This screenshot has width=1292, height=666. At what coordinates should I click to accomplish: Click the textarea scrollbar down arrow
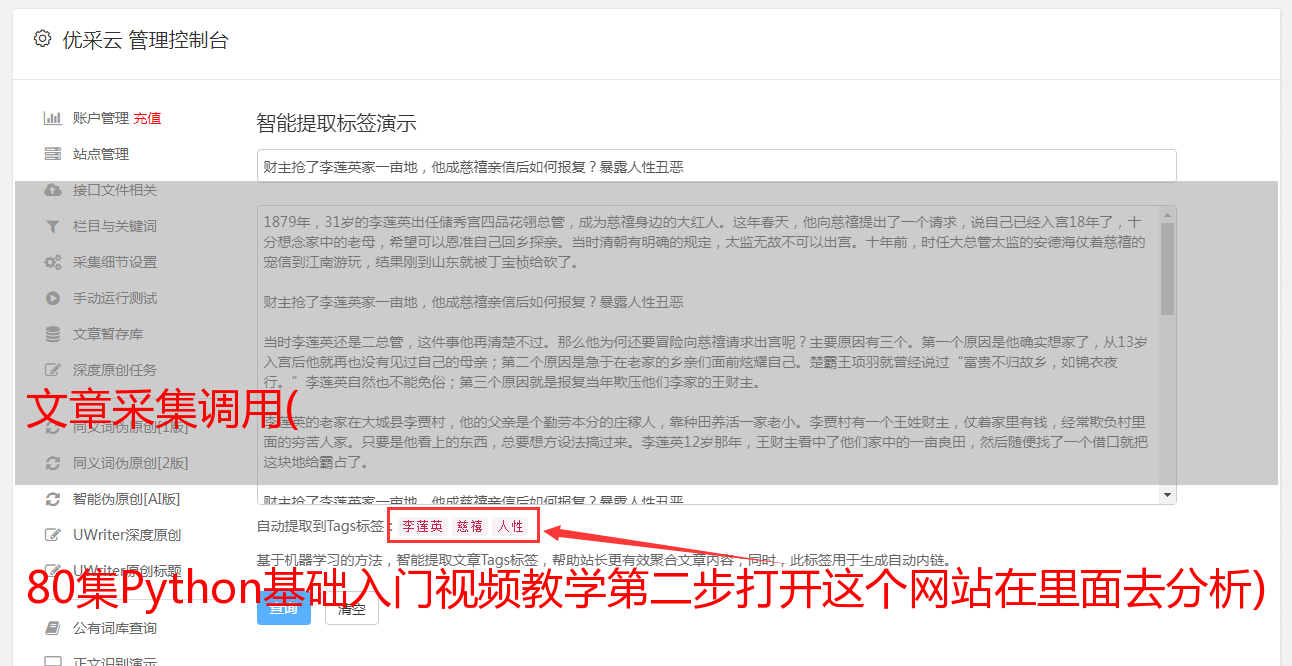1167,495
